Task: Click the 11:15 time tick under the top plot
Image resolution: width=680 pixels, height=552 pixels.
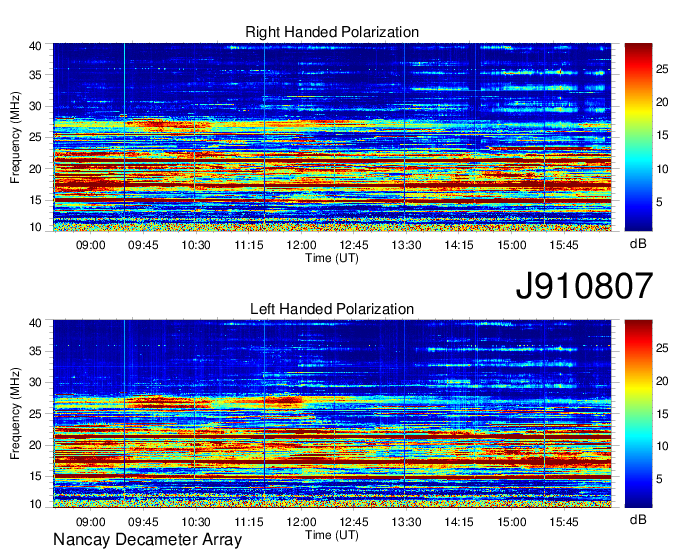Action: pos(248,245)
